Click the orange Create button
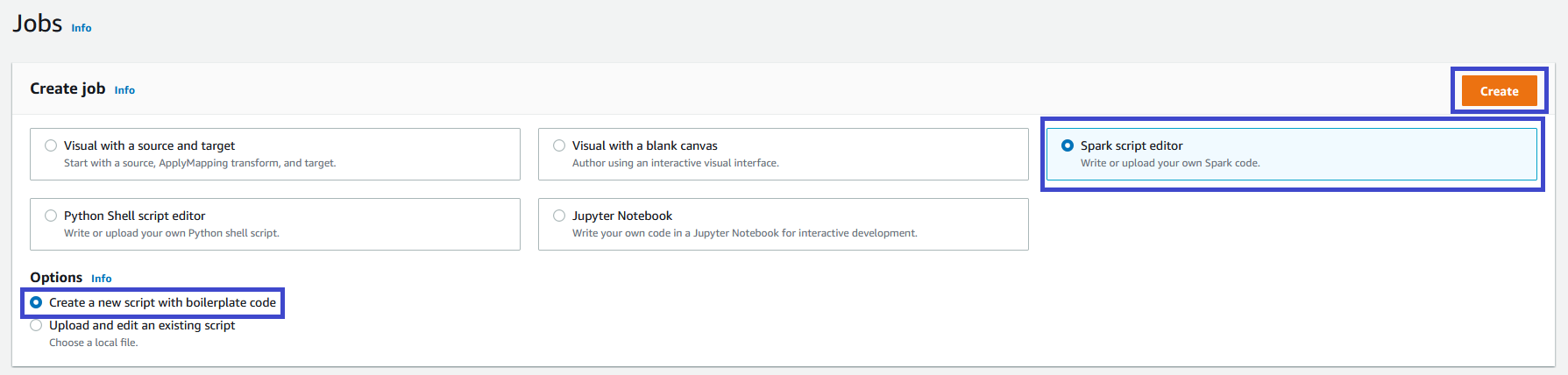Viewport: 1568px width, 375px height. 1499,91
